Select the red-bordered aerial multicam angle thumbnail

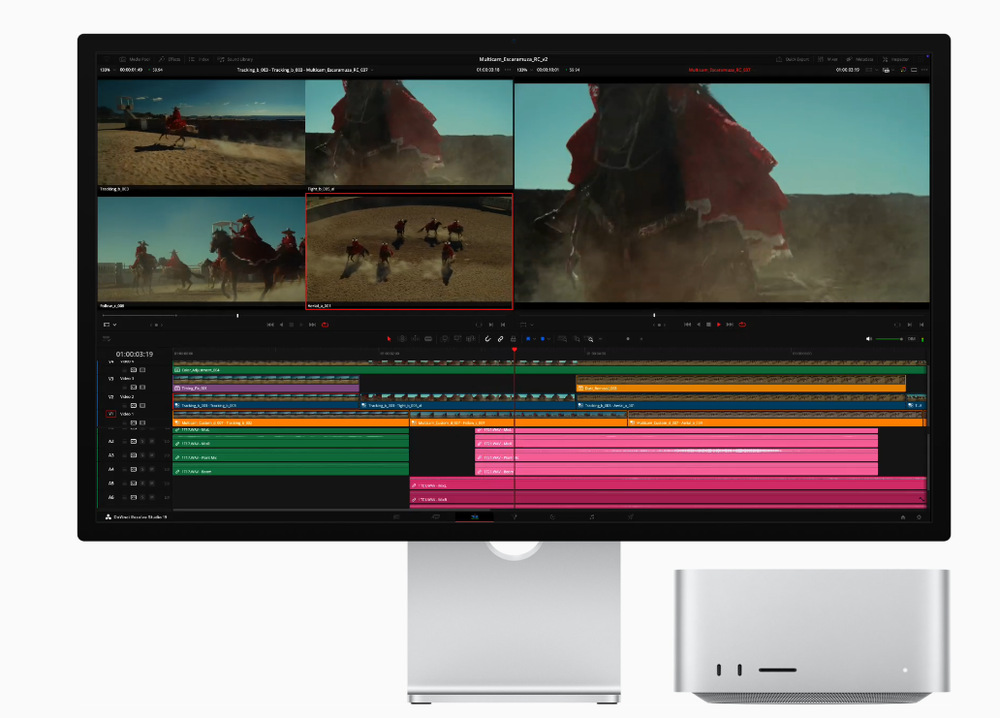408,251
